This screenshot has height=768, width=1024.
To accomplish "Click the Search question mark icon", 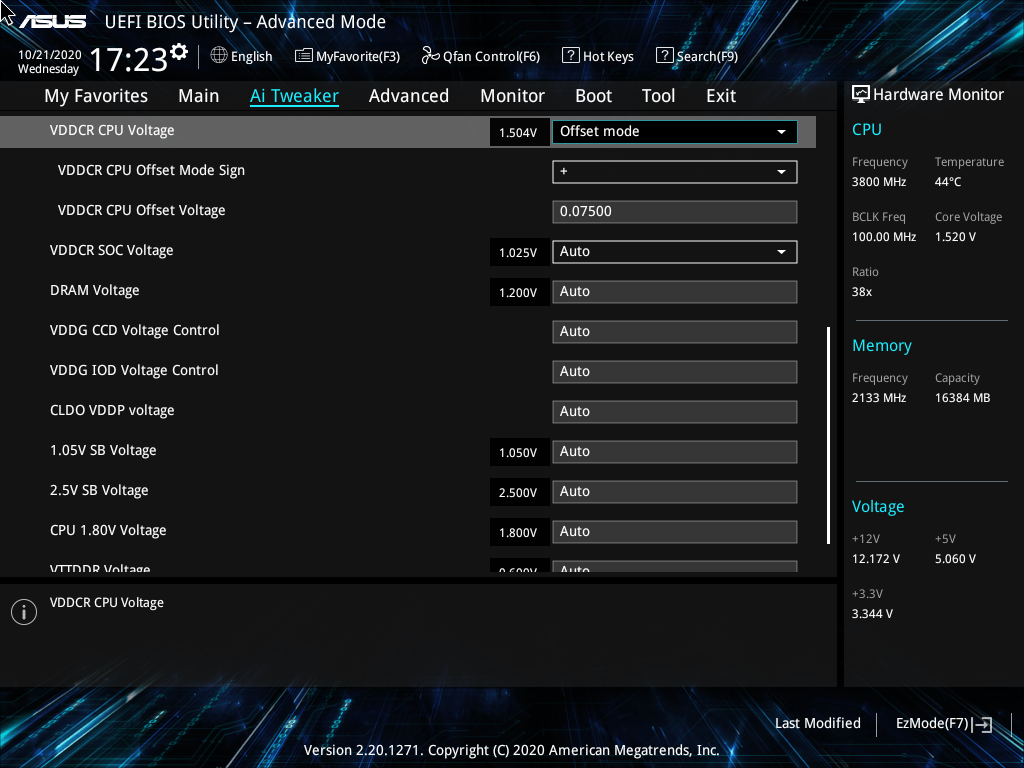I will point(664,56).
